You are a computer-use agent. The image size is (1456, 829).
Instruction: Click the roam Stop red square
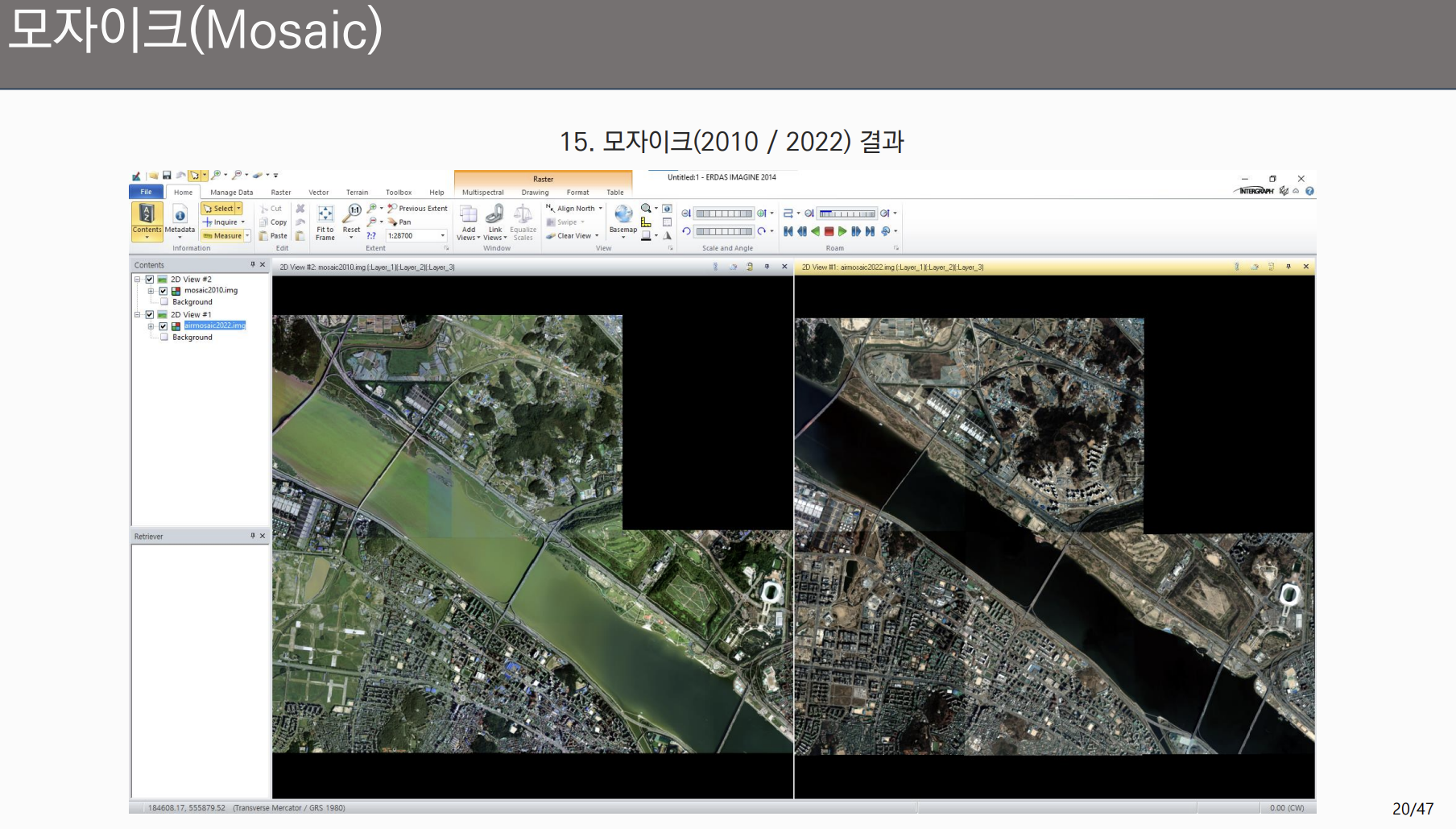click(x=829, y=232)
